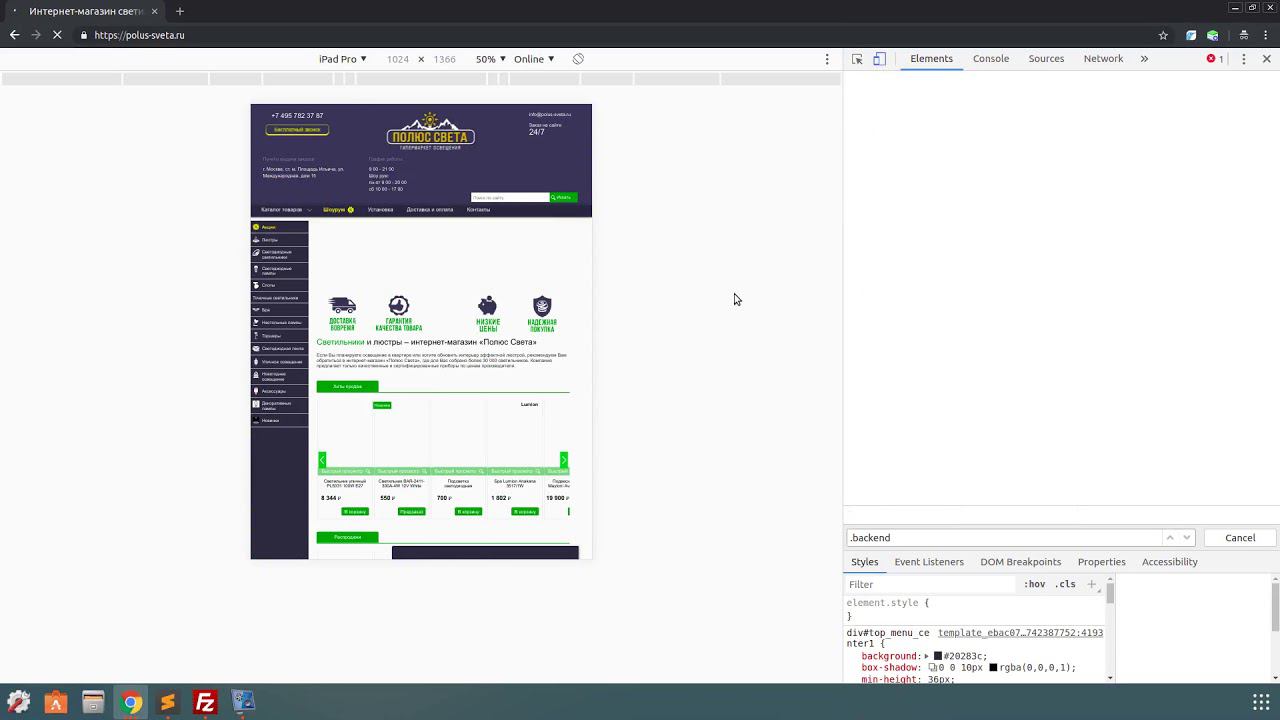Switch to the Sources panel
This screenshot has height=720, width=1280.
[x=1046, y=59]
